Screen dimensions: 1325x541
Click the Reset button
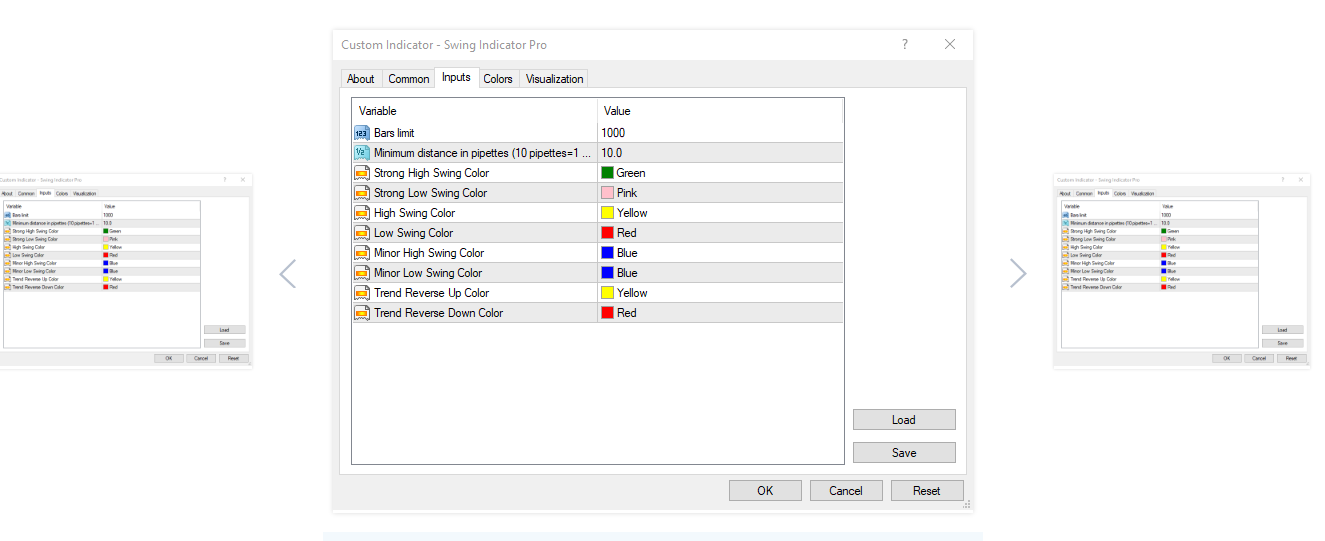927,491
